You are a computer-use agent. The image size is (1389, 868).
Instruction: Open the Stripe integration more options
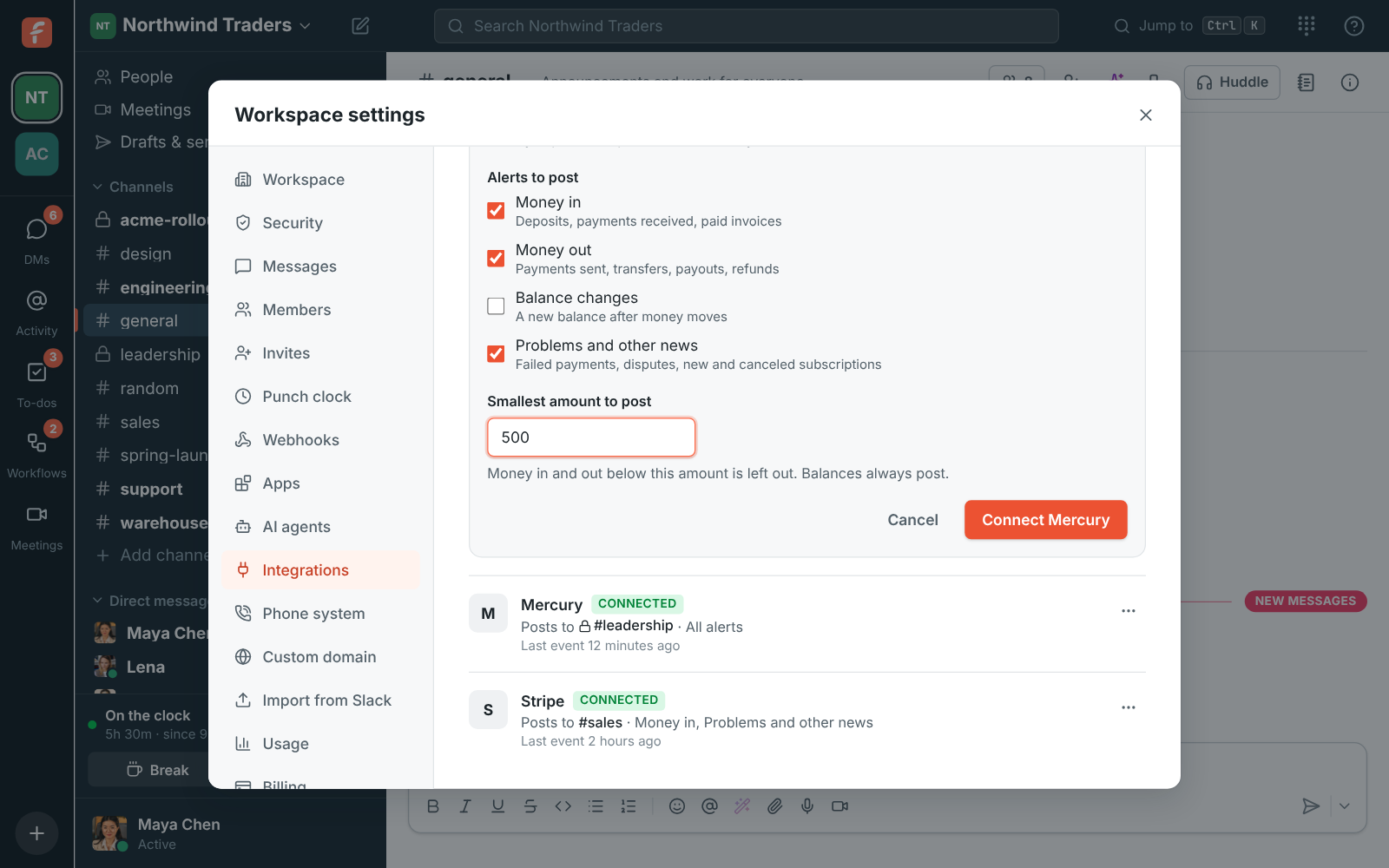click(x=1128, y=707)
